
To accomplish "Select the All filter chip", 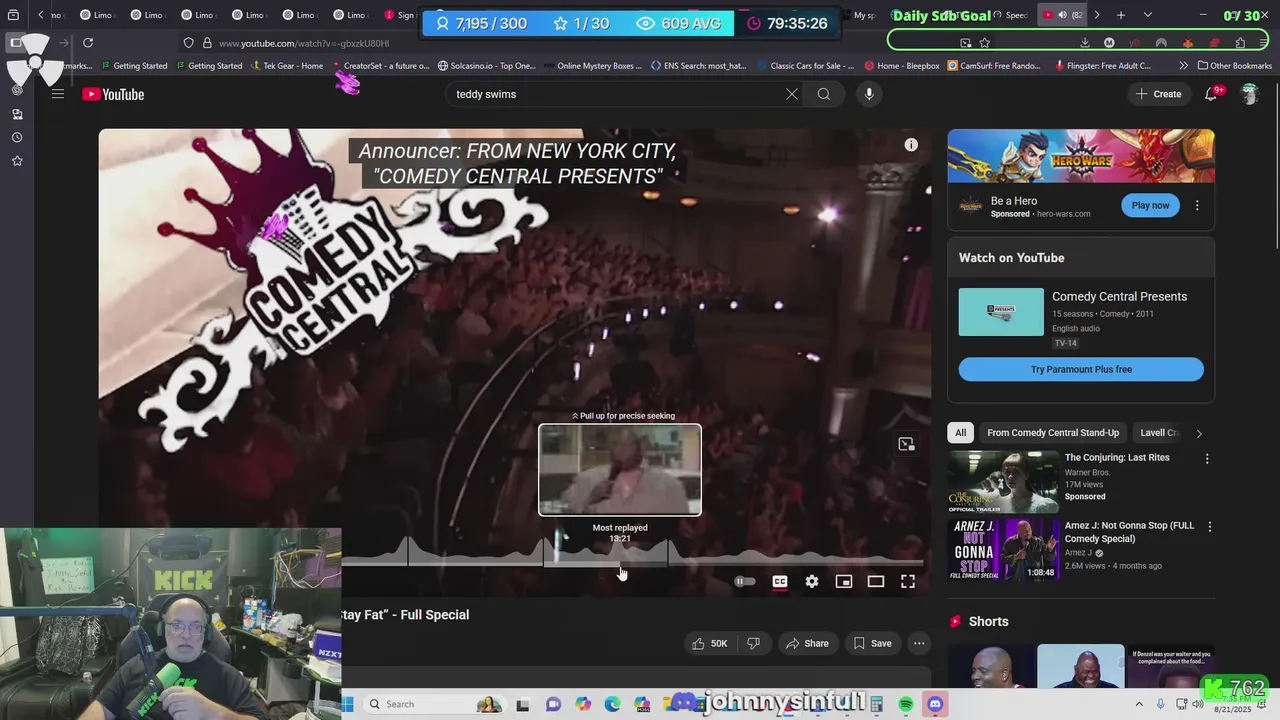I will [x=960, y=433].
